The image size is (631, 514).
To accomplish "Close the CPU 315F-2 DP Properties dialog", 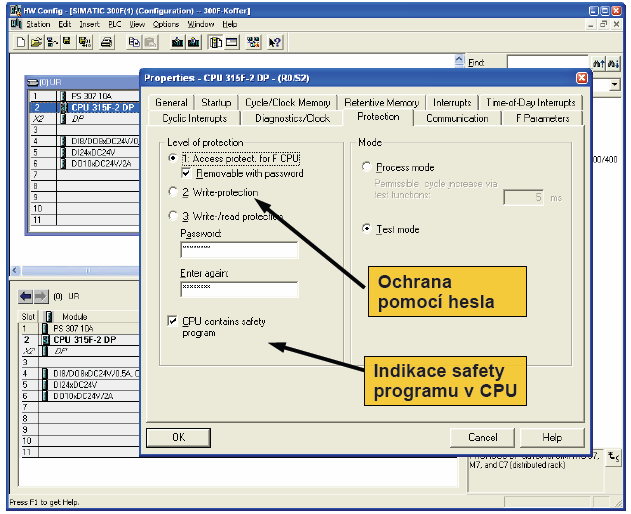I will coord(582,78).
